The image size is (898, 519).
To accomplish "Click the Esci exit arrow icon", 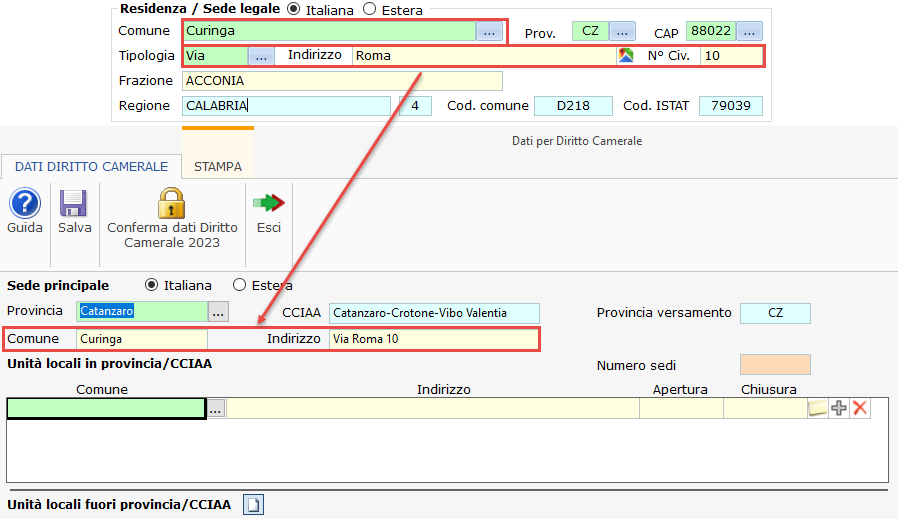I will click(x=268, y=203).
